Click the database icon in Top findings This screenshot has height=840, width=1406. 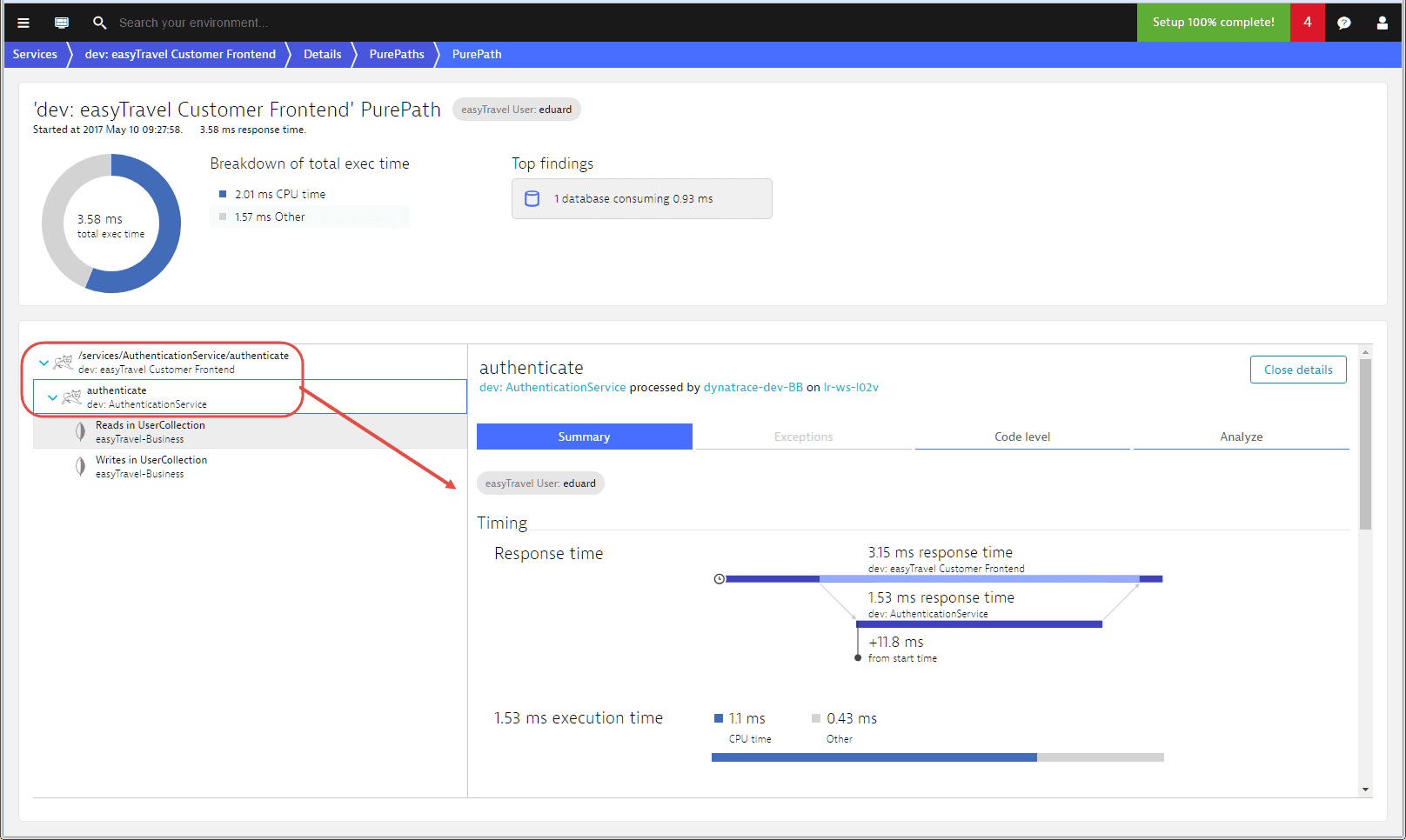532,198
